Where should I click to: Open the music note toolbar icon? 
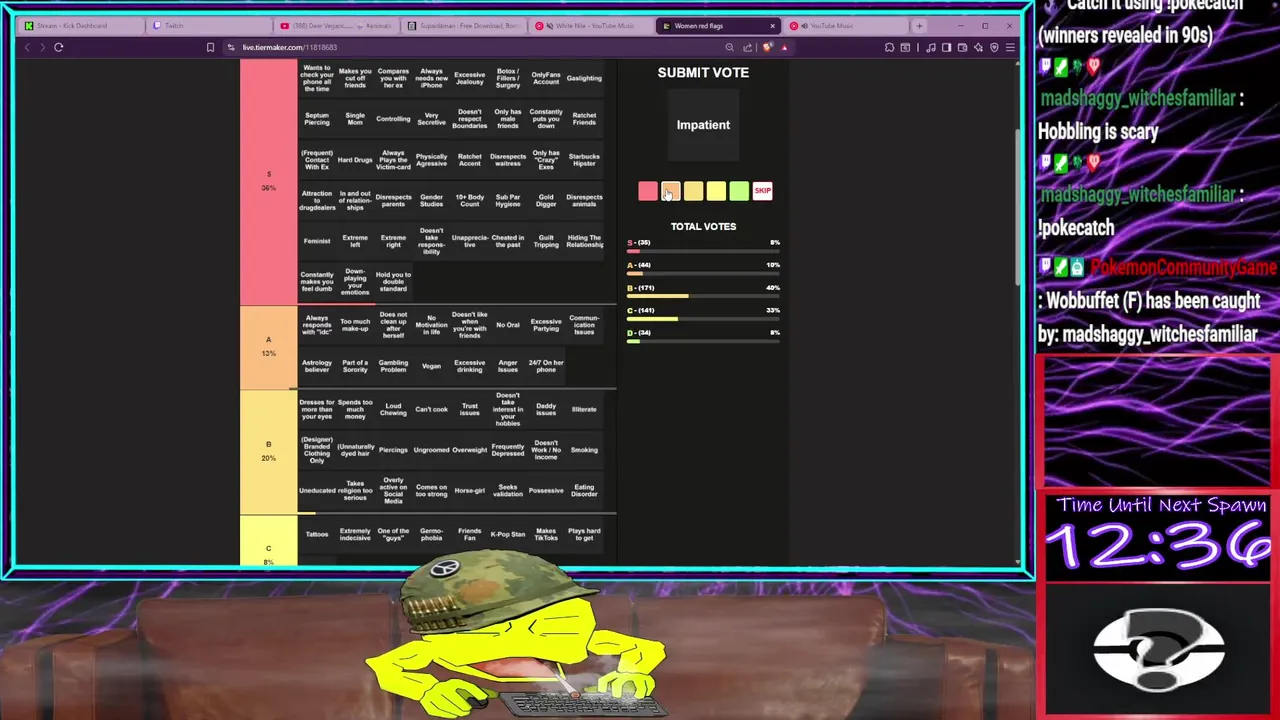[x=933, y=47]
